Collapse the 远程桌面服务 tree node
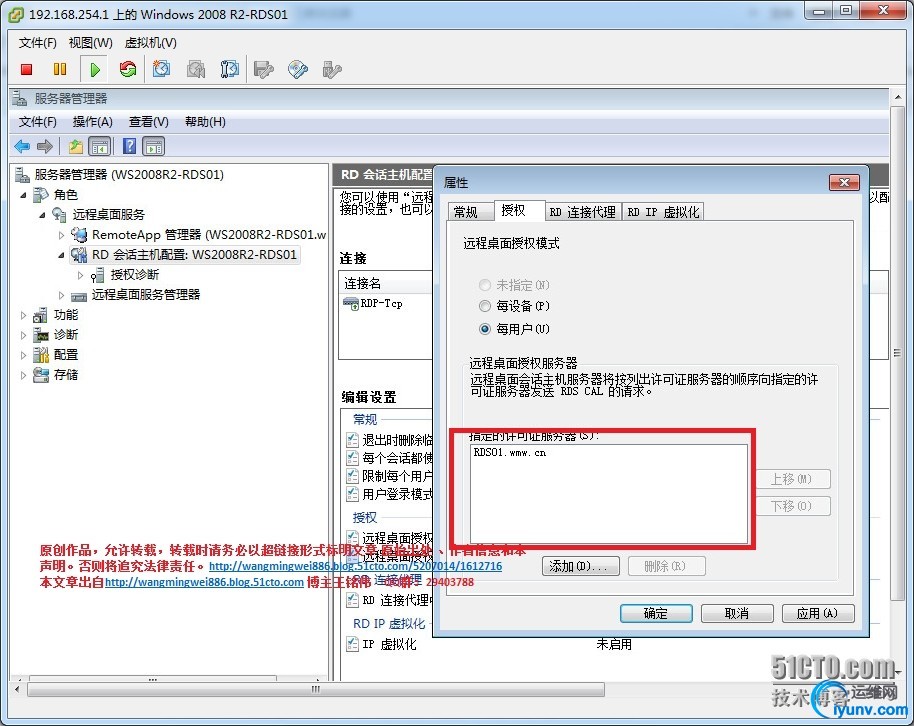 [x=43, y=215]
